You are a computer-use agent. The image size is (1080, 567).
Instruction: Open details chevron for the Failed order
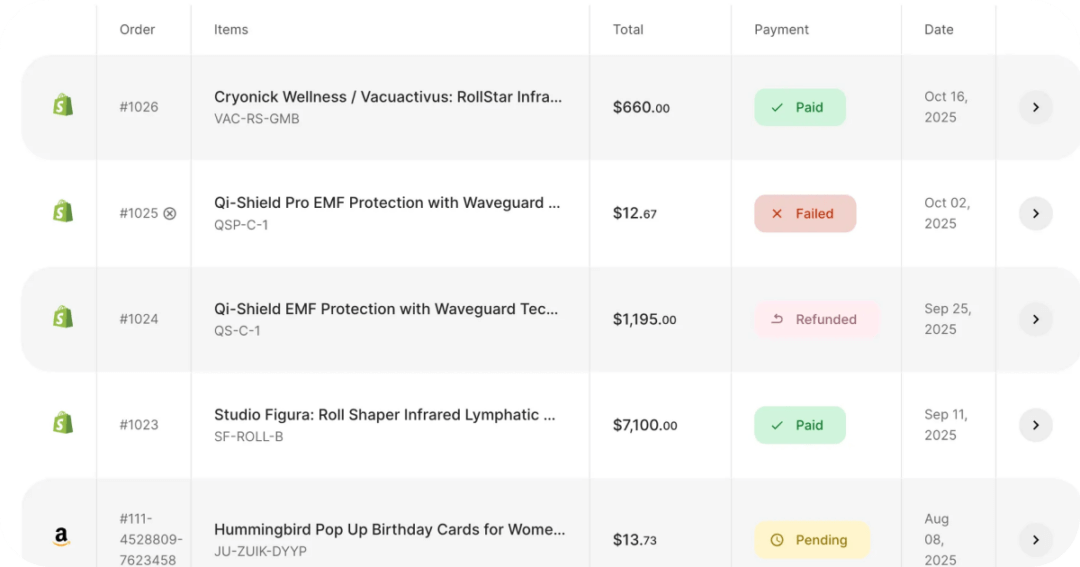(x=1035, y=213)
